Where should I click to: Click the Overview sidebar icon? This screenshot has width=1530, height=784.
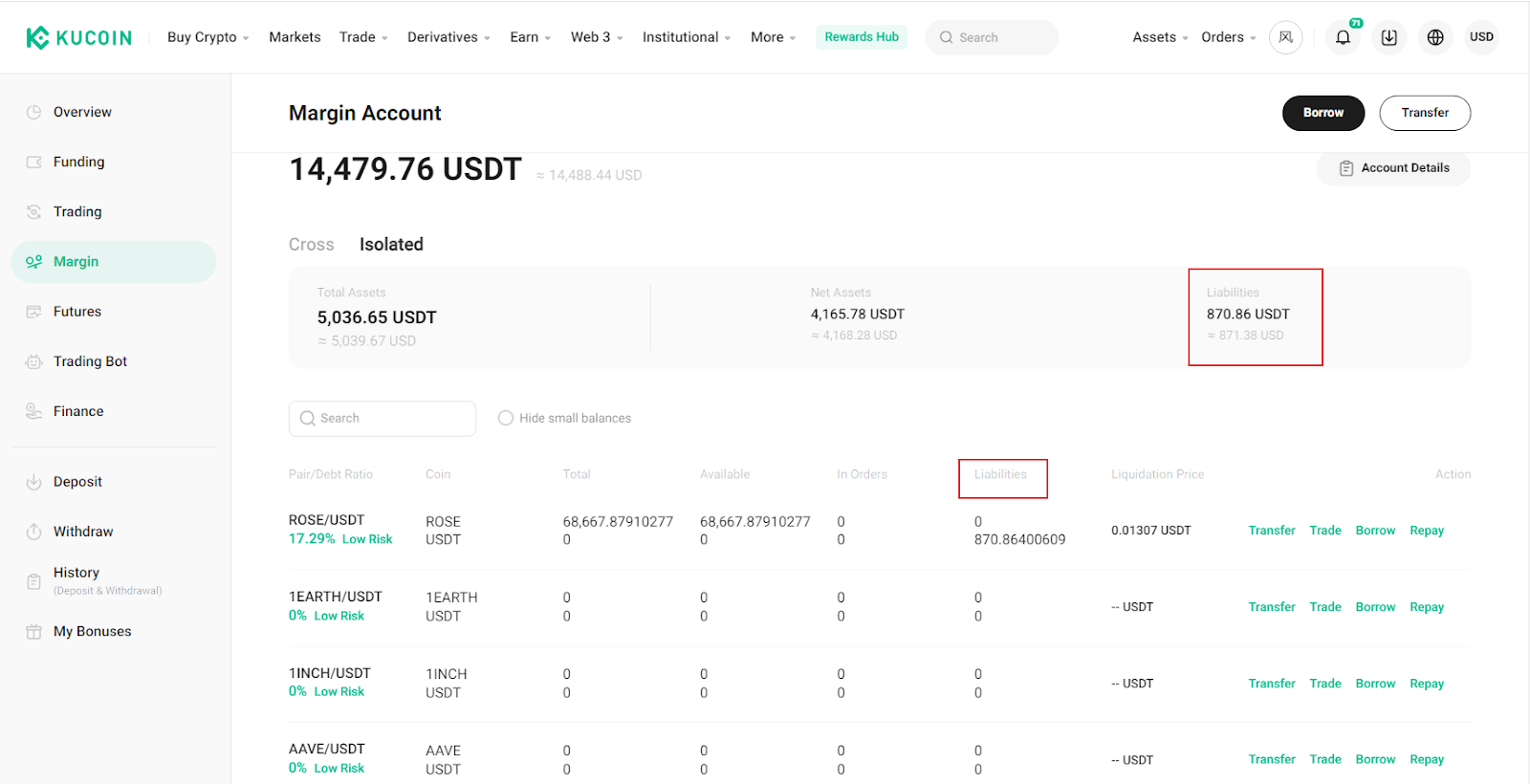(x=34, y=112)
